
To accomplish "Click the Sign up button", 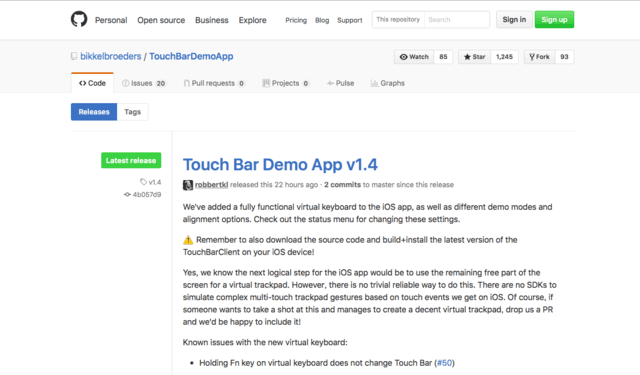I will [554, 20].
